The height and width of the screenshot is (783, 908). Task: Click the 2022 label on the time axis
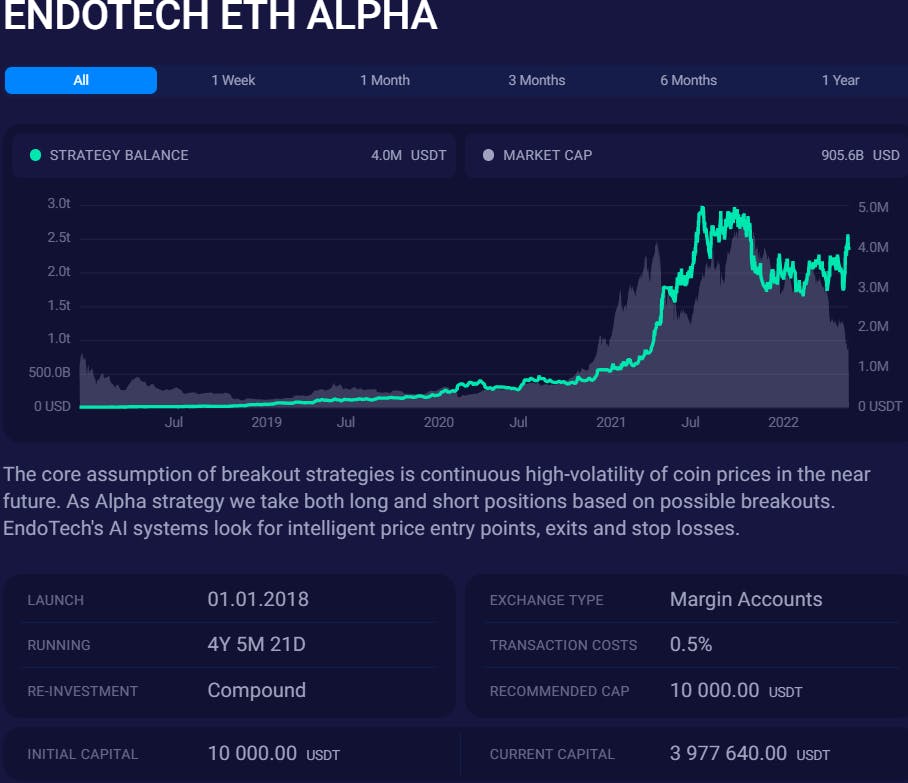tap(783, 422)
